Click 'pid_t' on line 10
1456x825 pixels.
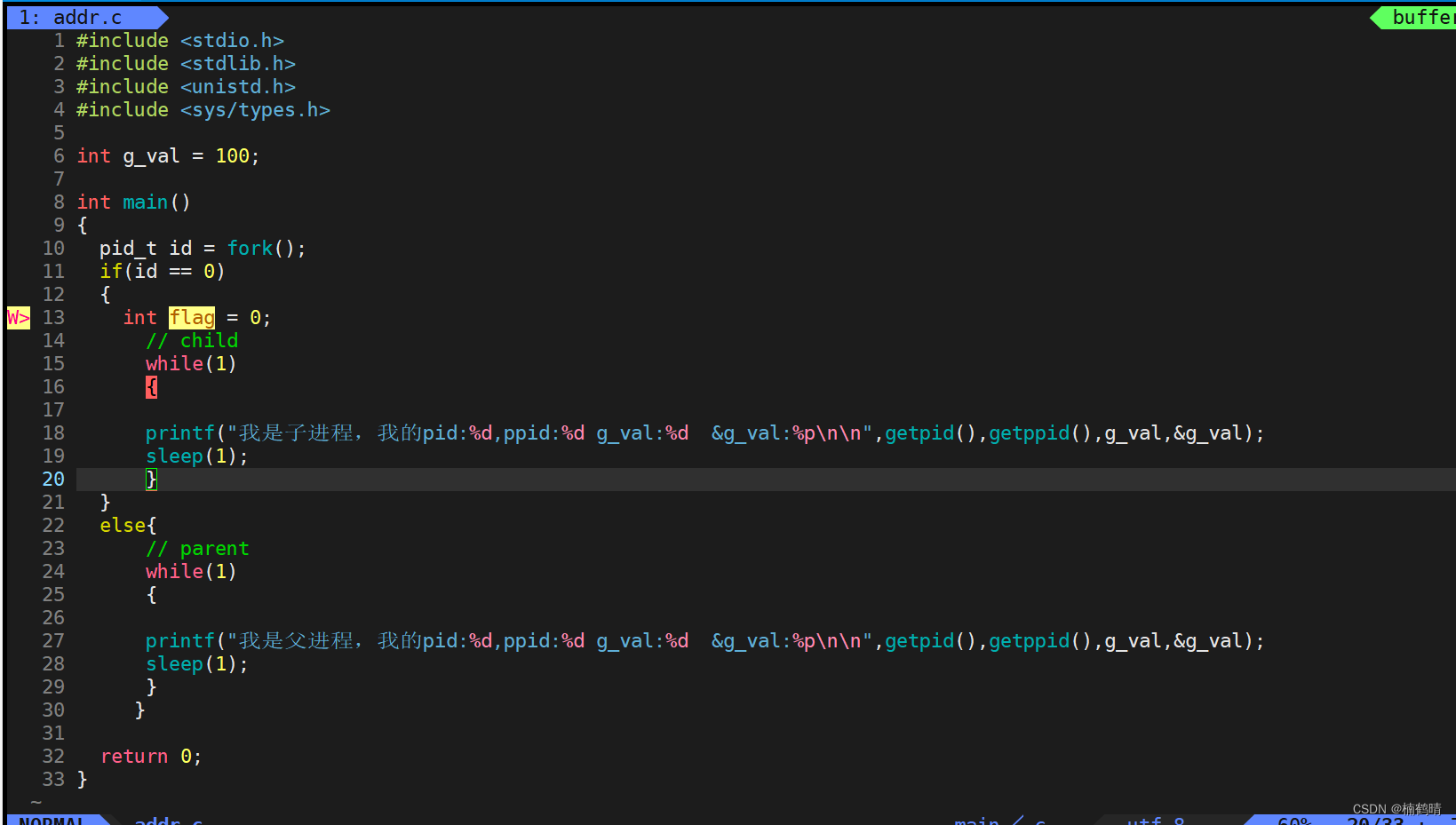[128, 248]
